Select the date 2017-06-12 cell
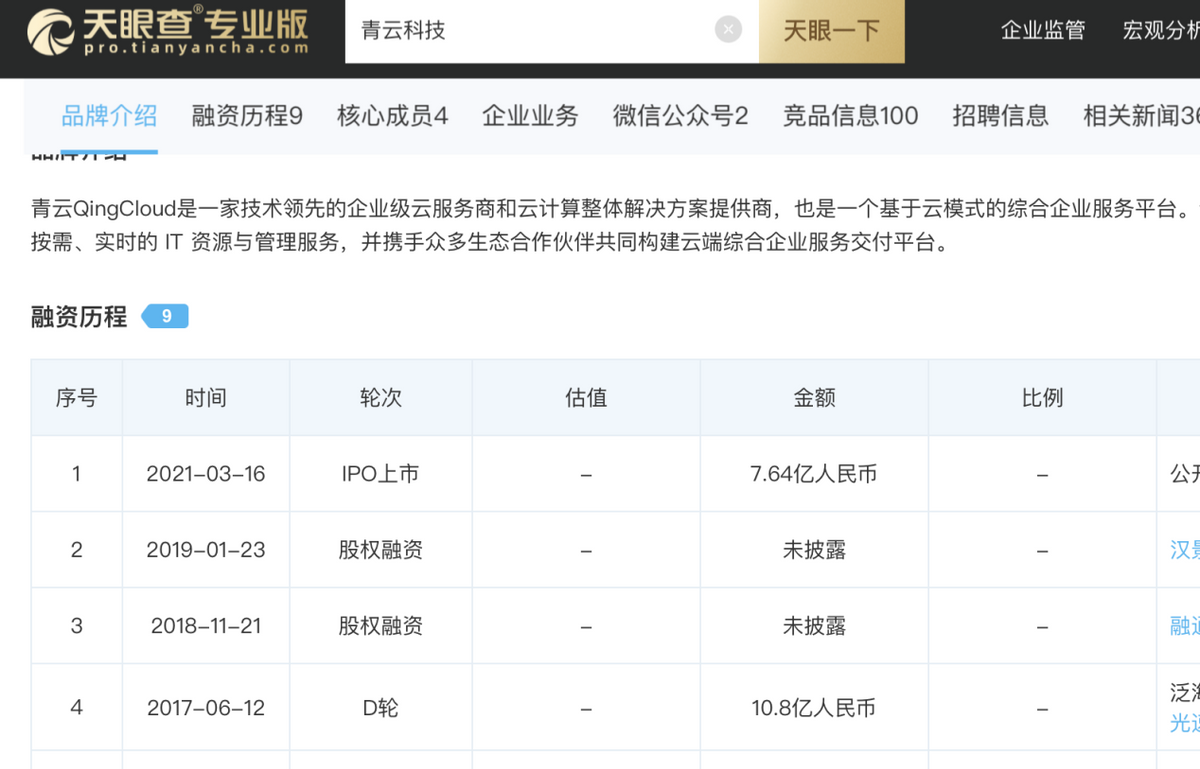 (206, 708)
